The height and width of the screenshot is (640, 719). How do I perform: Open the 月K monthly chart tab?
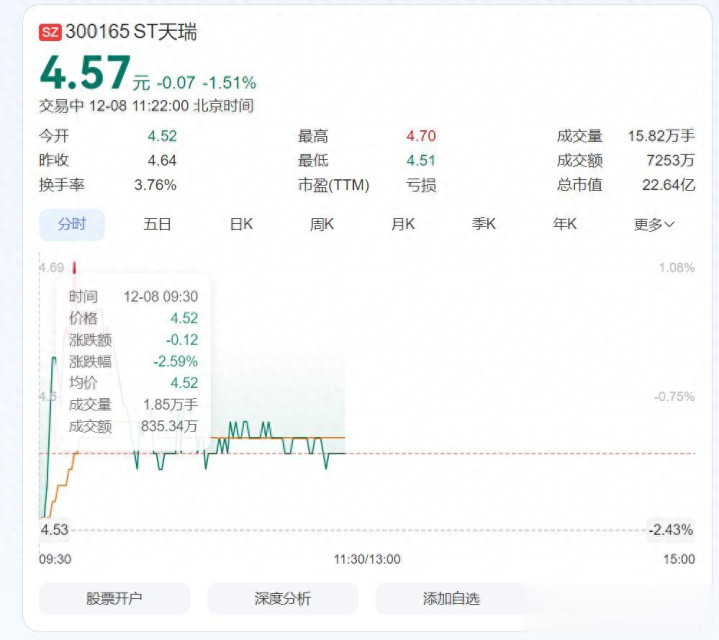click(403, 224)
